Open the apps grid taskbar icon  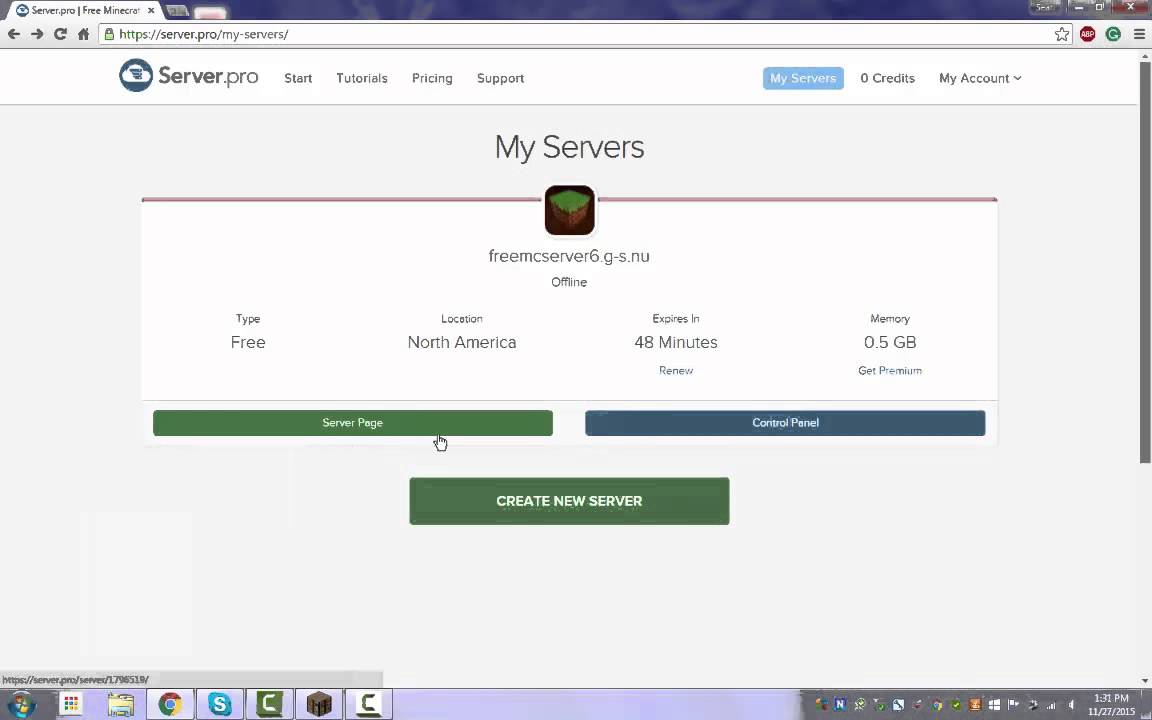coord(71,705)
